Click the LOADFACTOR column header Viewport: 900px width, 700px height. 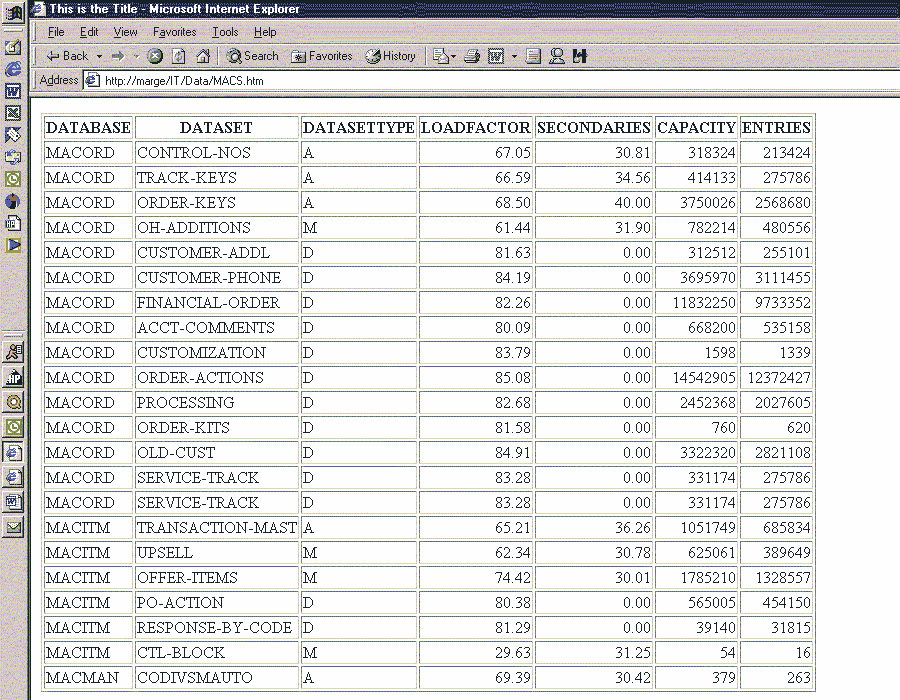pyautogui.click(x=476, y=127)
